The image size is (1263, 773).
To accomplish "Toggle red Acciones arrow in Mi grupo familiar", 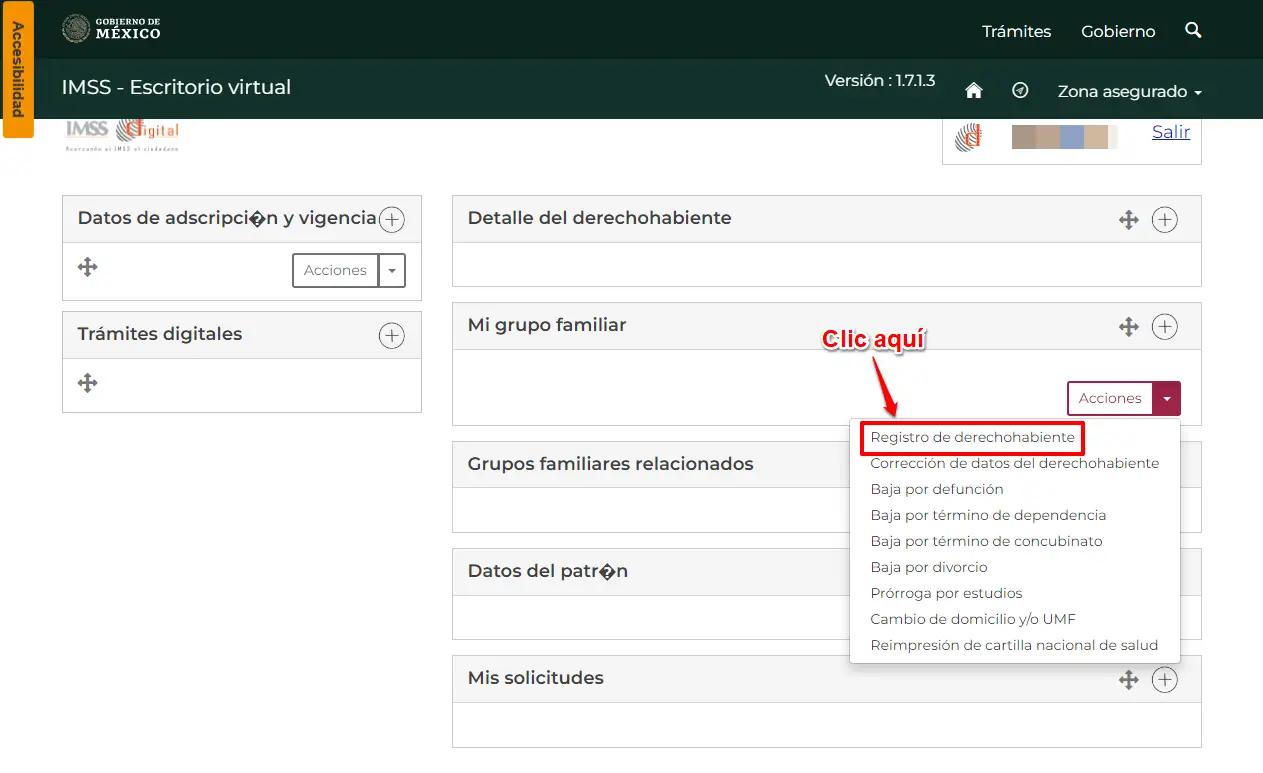I will (1167, 398).
